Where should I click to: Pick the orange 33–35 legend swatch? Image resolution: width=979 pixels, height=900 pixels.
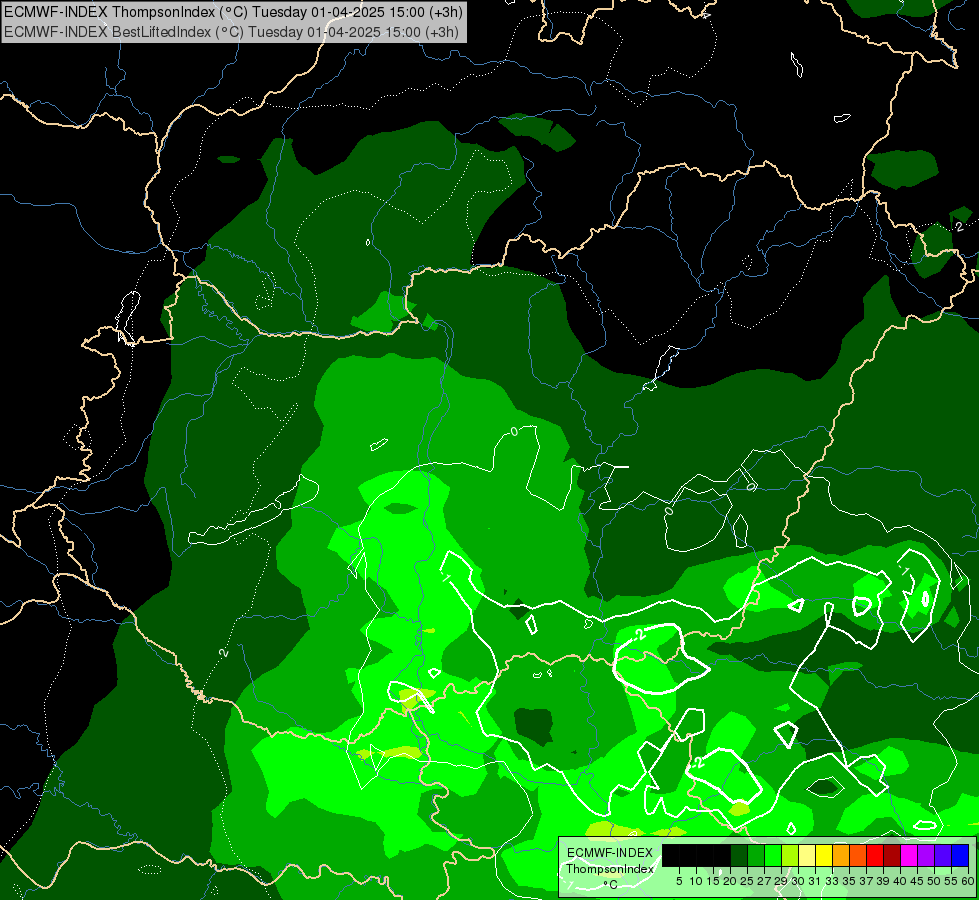[841, 855]
